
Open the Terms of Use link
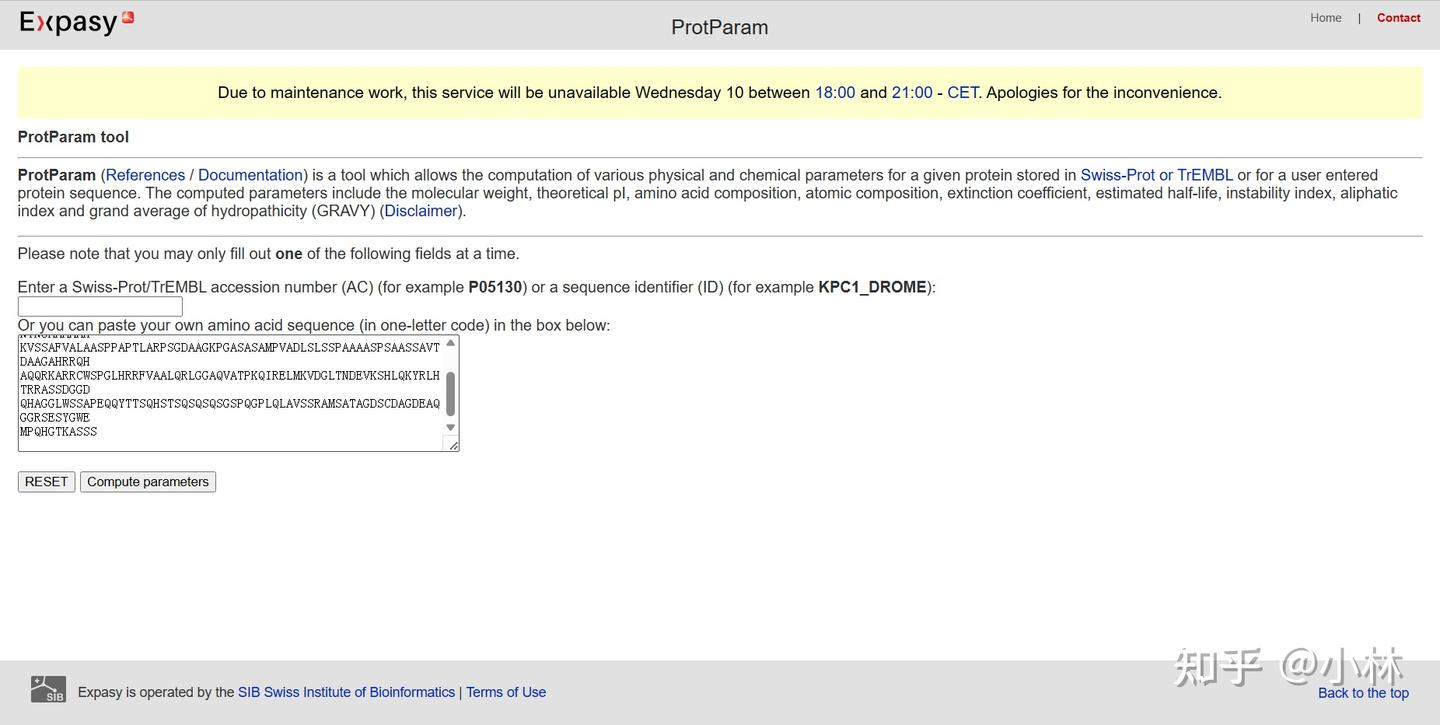pos(506,692)
